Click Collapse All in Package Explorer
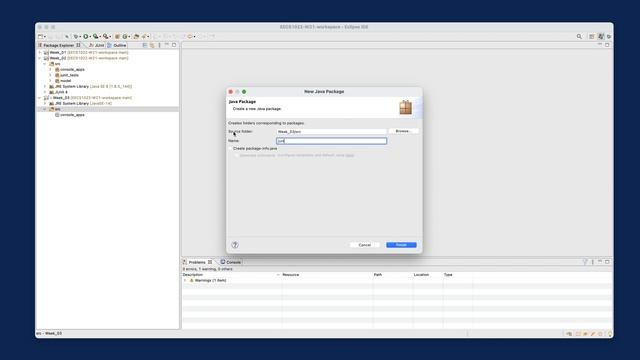Image resolution: width=640 pixels, height=360 pixels. coord(144,45)
